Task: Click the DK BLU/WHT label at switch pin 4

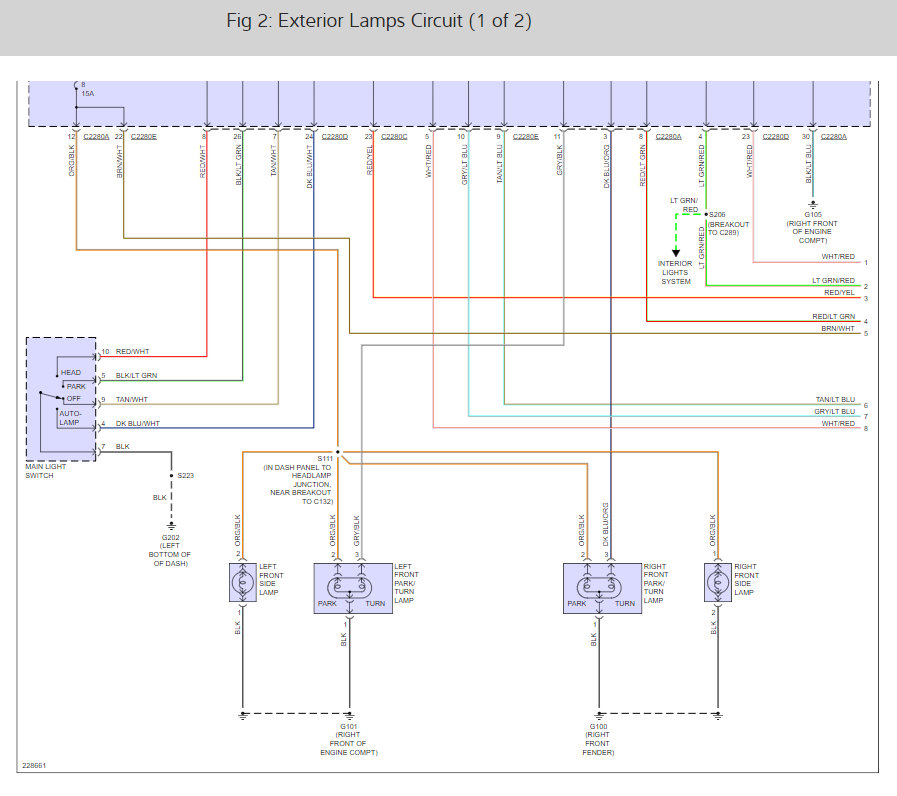Action: click(x=138, y=423)
